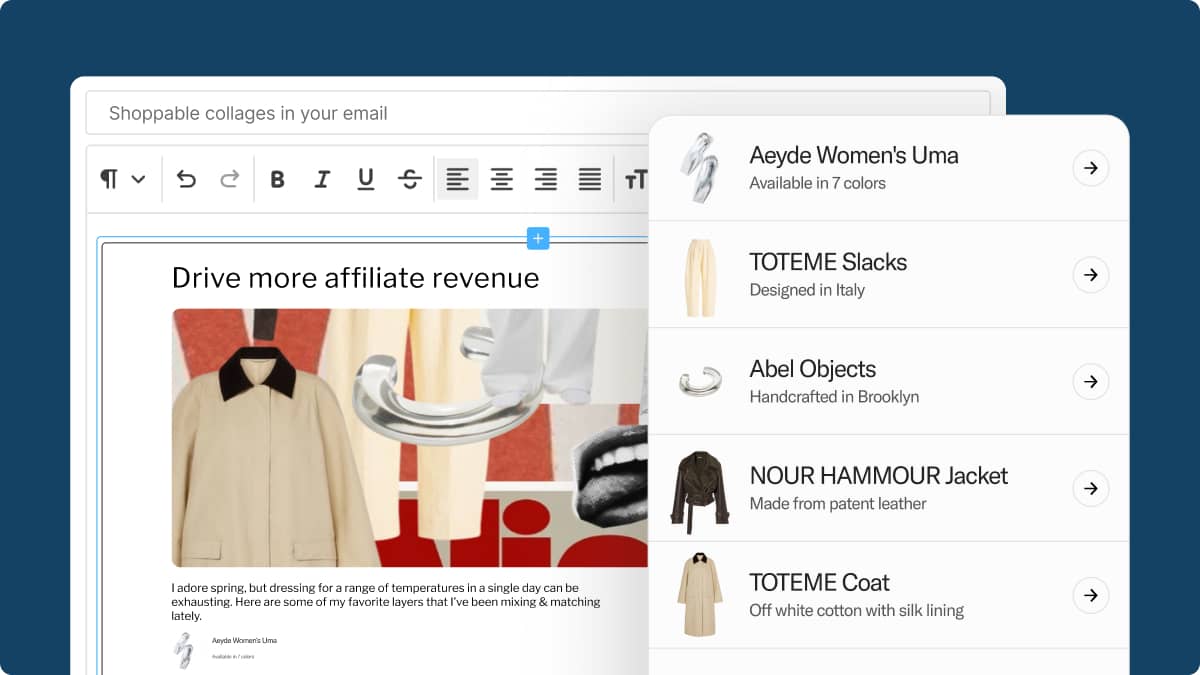Click the 'NOUR HAMMOUR Jacket' title
Screen dimensions: 1200x675
(879, 475)
